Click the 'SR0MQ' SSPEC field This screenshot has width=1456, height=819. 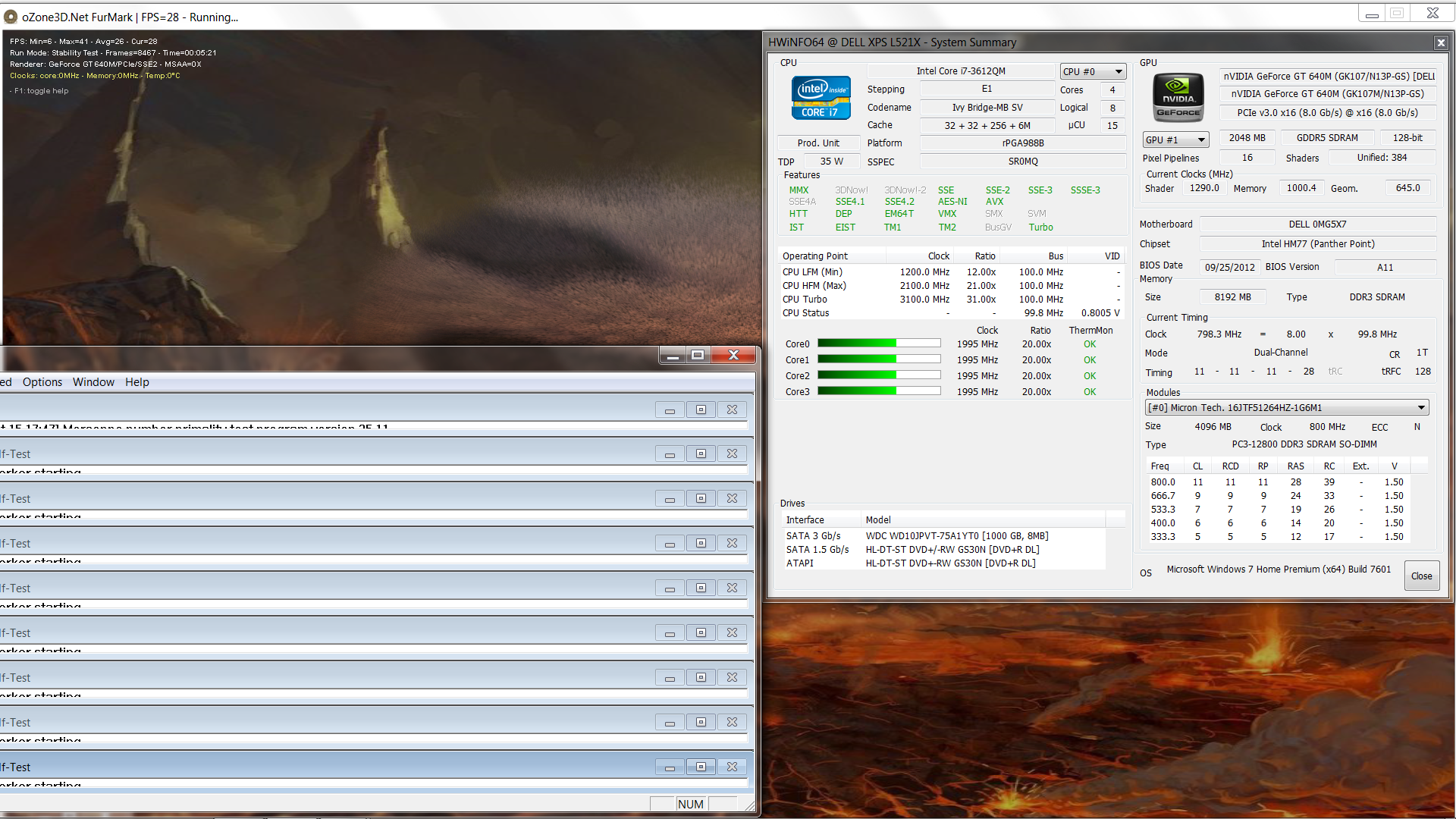coord(1023,162)
